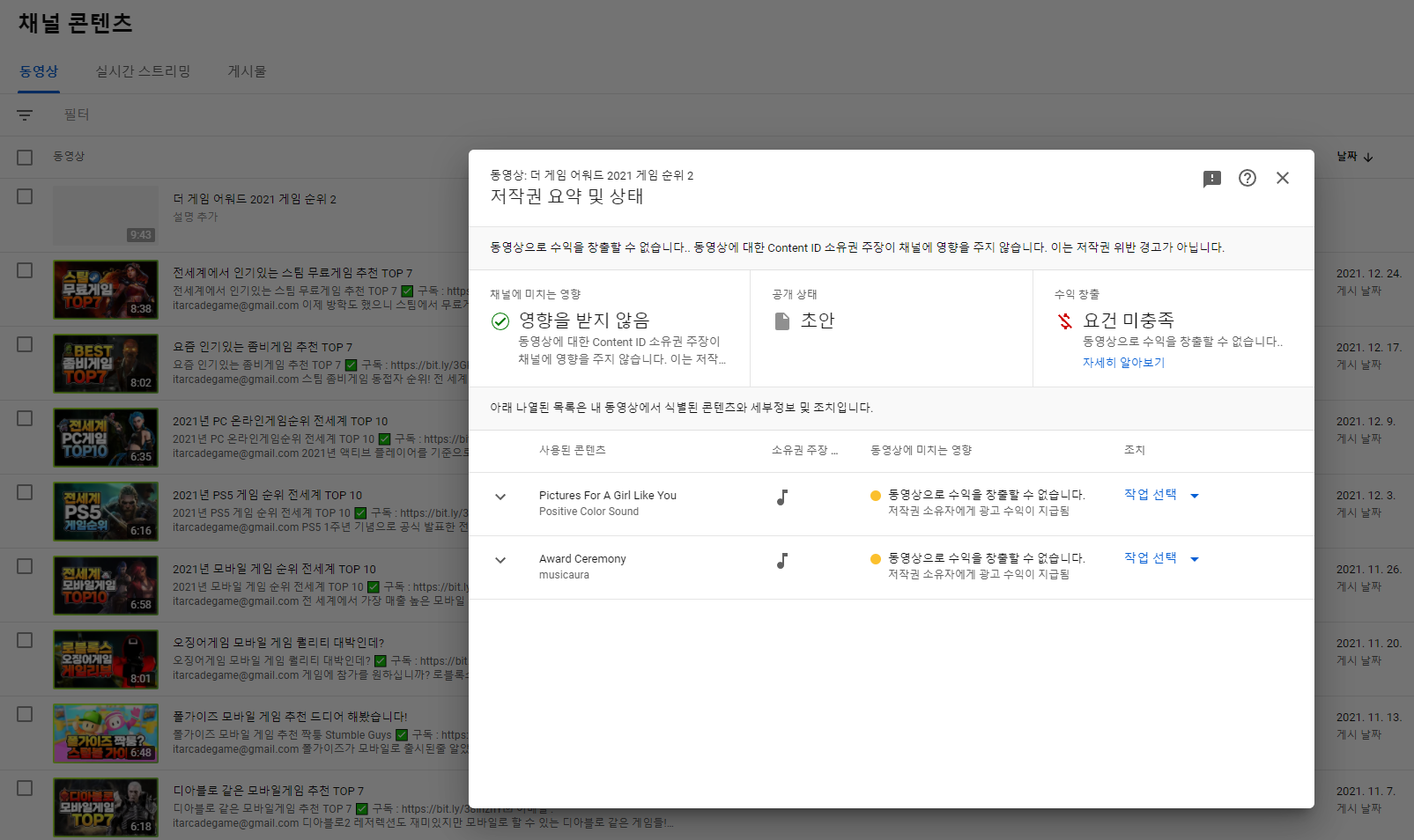Select the checkbox for the PS5 게임 video
This screenshot has height=840, width=1414.
23,493
